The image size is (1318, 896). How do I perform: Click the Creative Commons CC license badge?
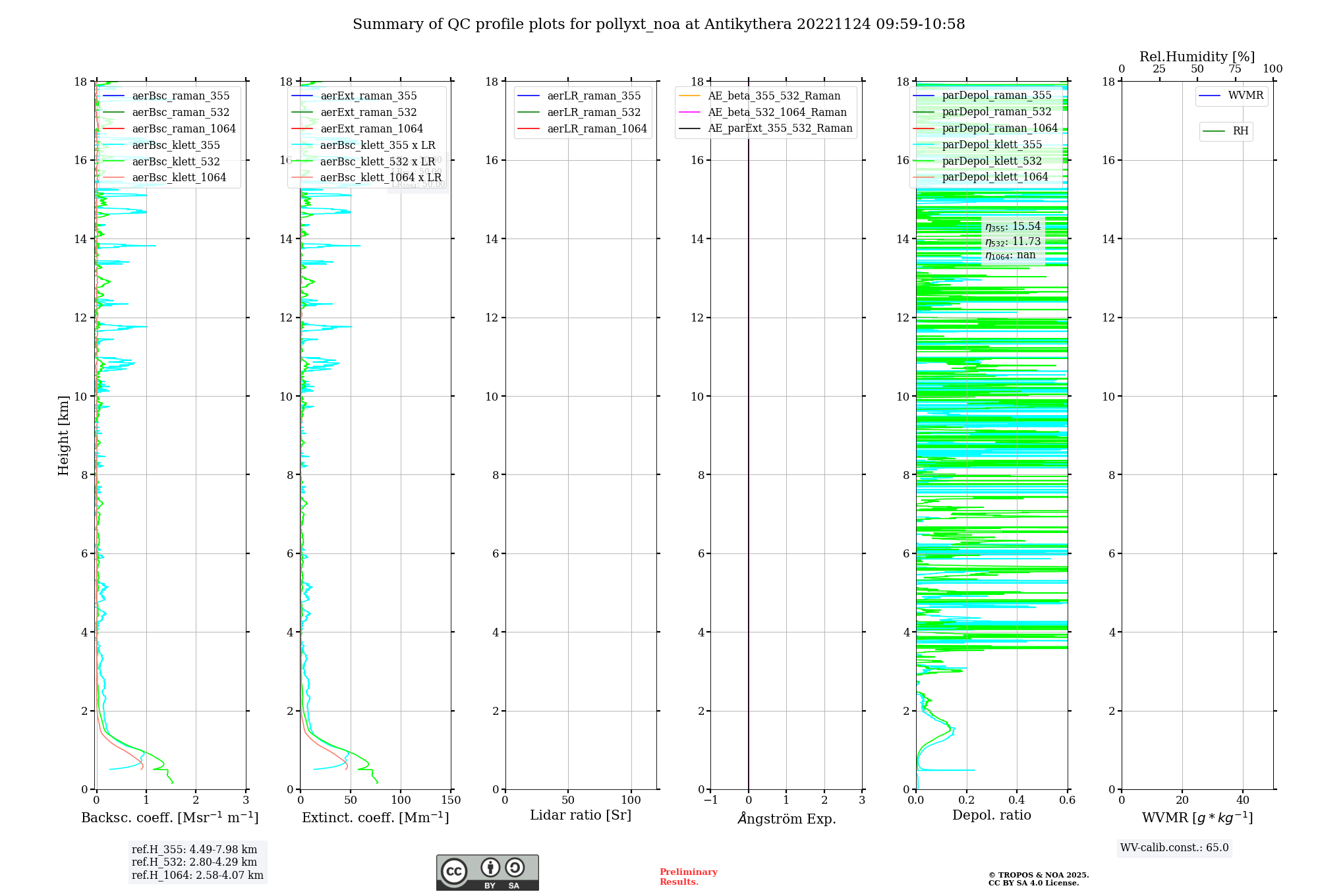tap(487, 872)
